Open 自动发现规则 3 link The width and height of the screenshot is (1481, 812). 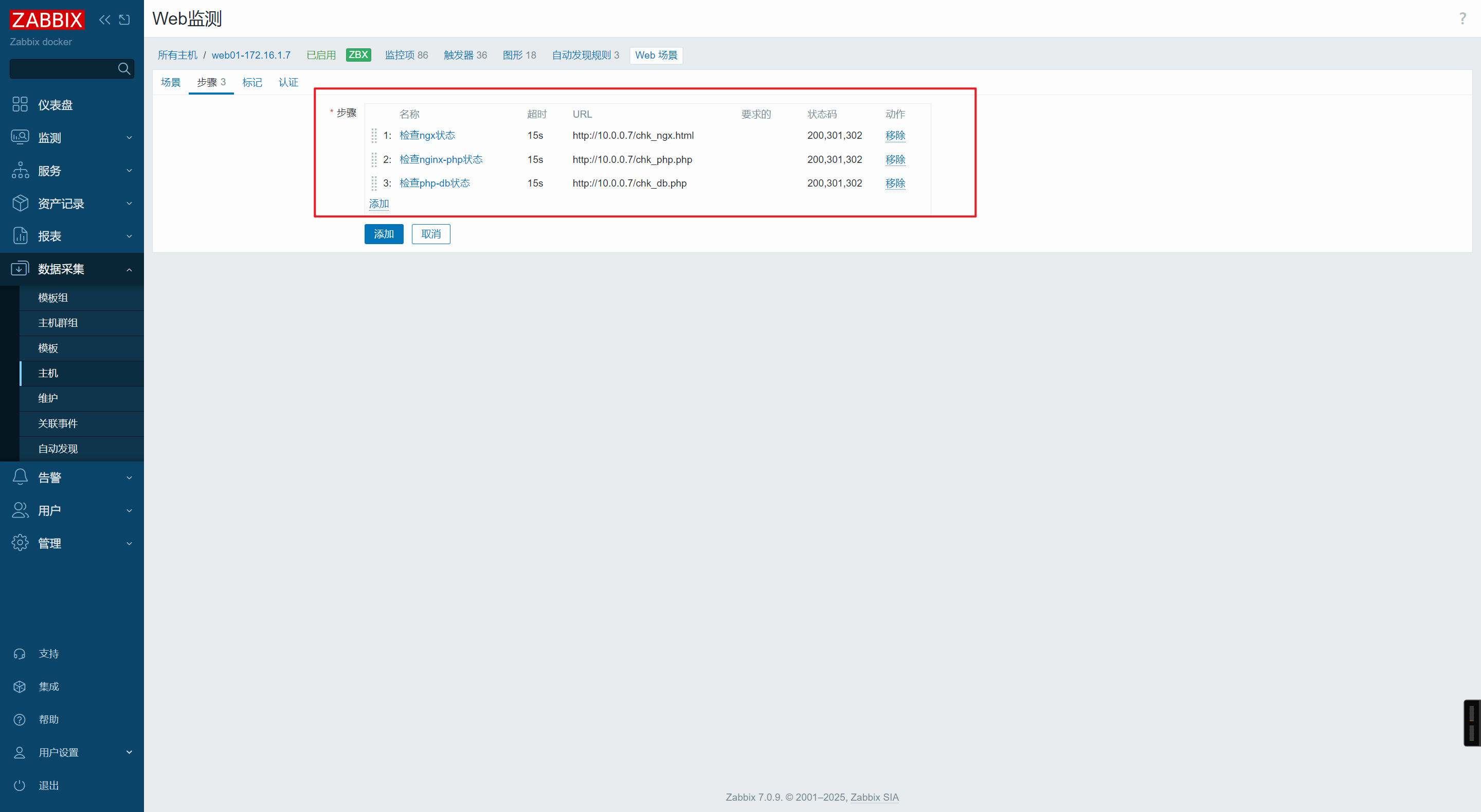point(585,55)
